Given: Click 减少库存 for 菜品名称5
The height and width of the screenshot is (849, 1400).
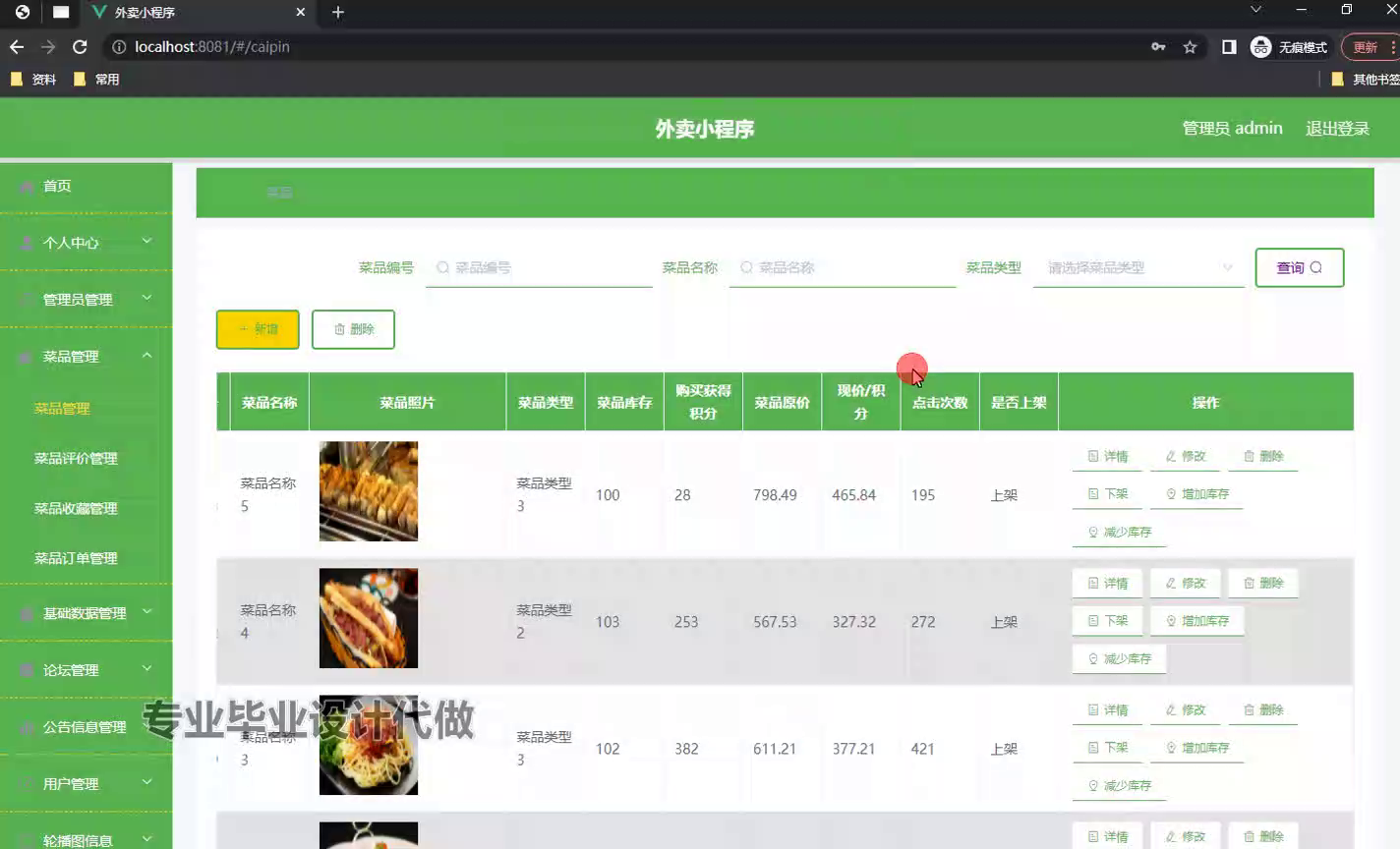Looking at the screenshot, I should coord(1119,532).
